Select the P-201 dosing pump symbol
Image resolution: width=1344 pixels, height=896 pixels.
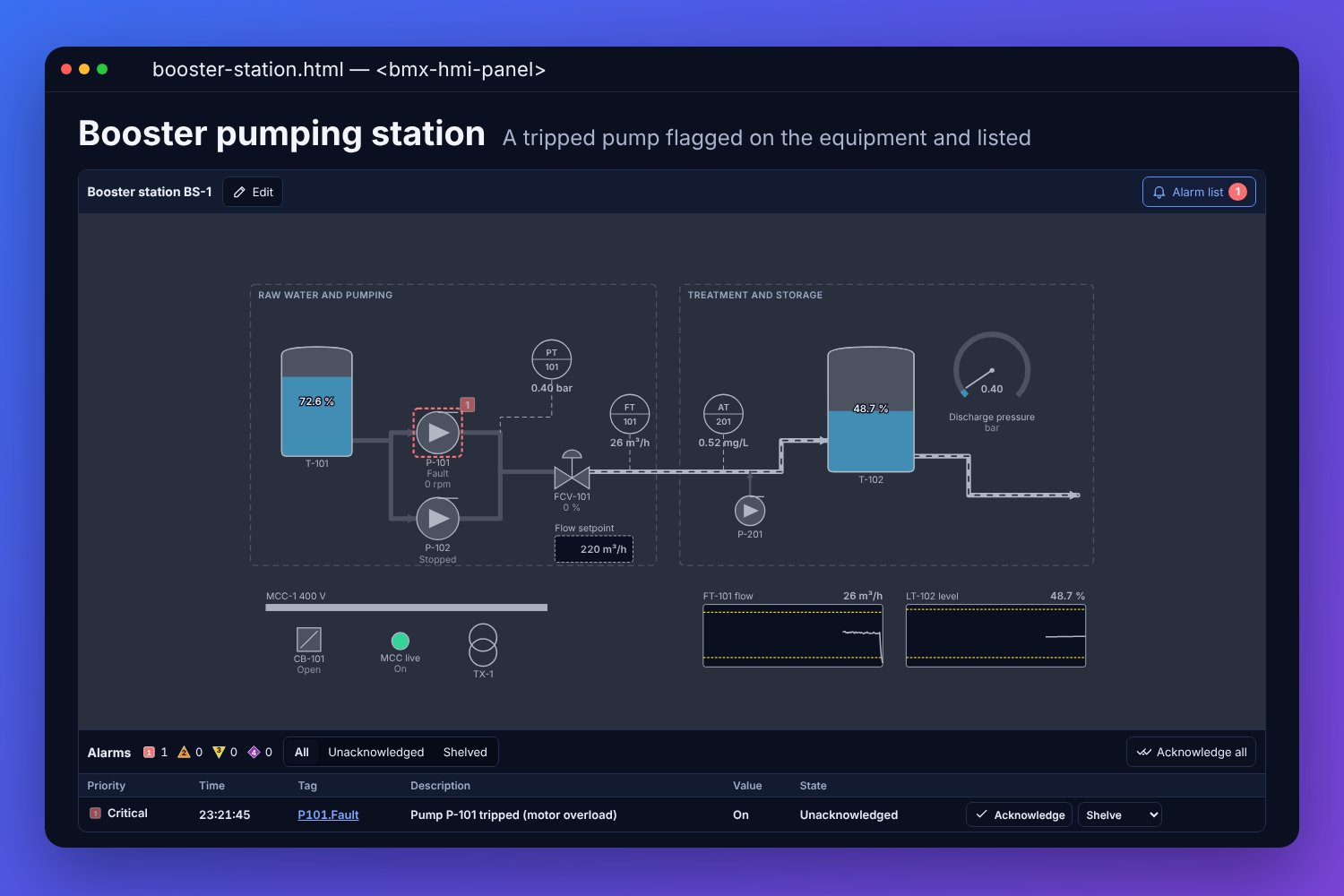[x=750, y=511]
